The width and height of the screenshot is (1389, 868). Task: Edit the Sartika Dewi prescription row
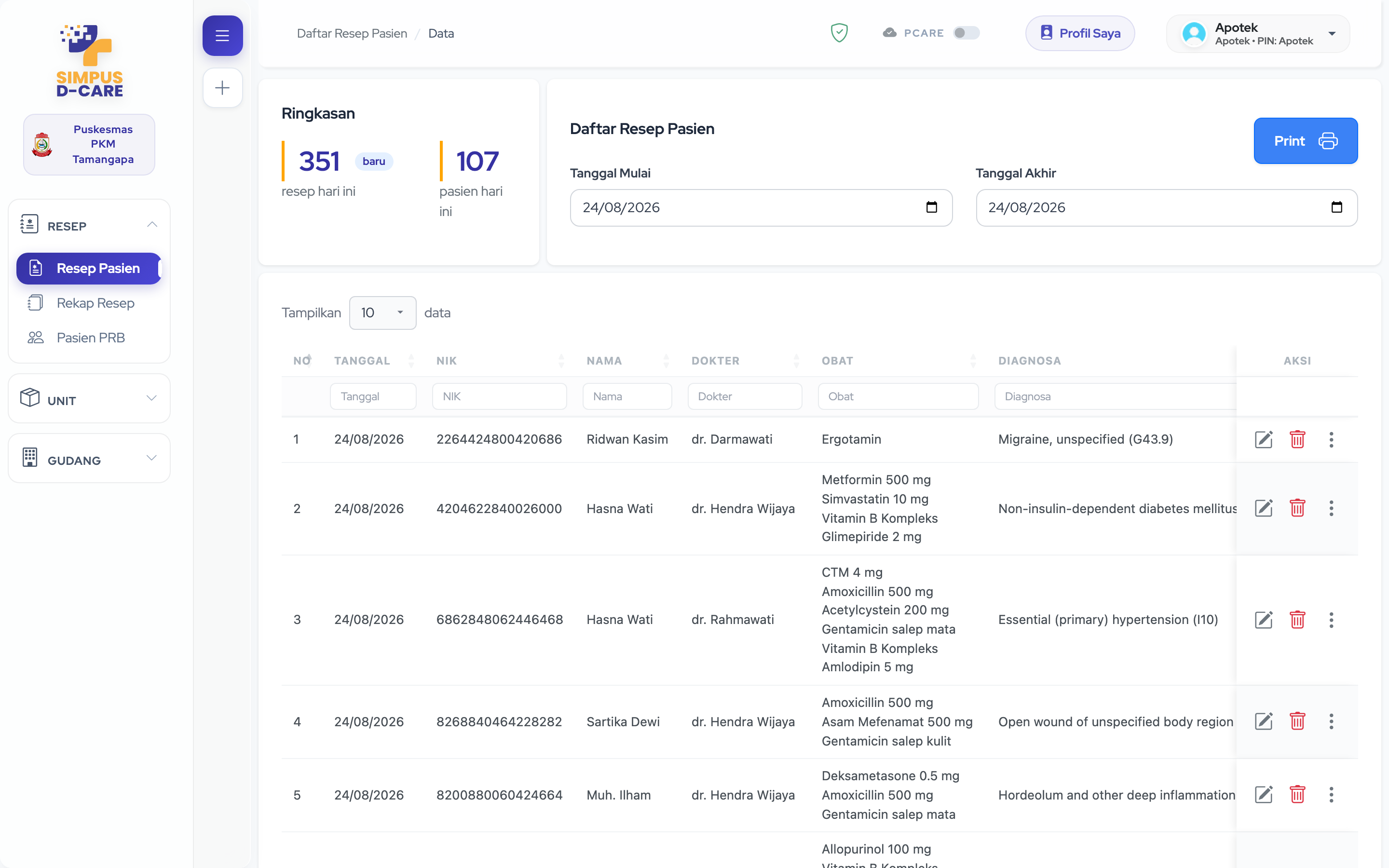(1263, 721)
